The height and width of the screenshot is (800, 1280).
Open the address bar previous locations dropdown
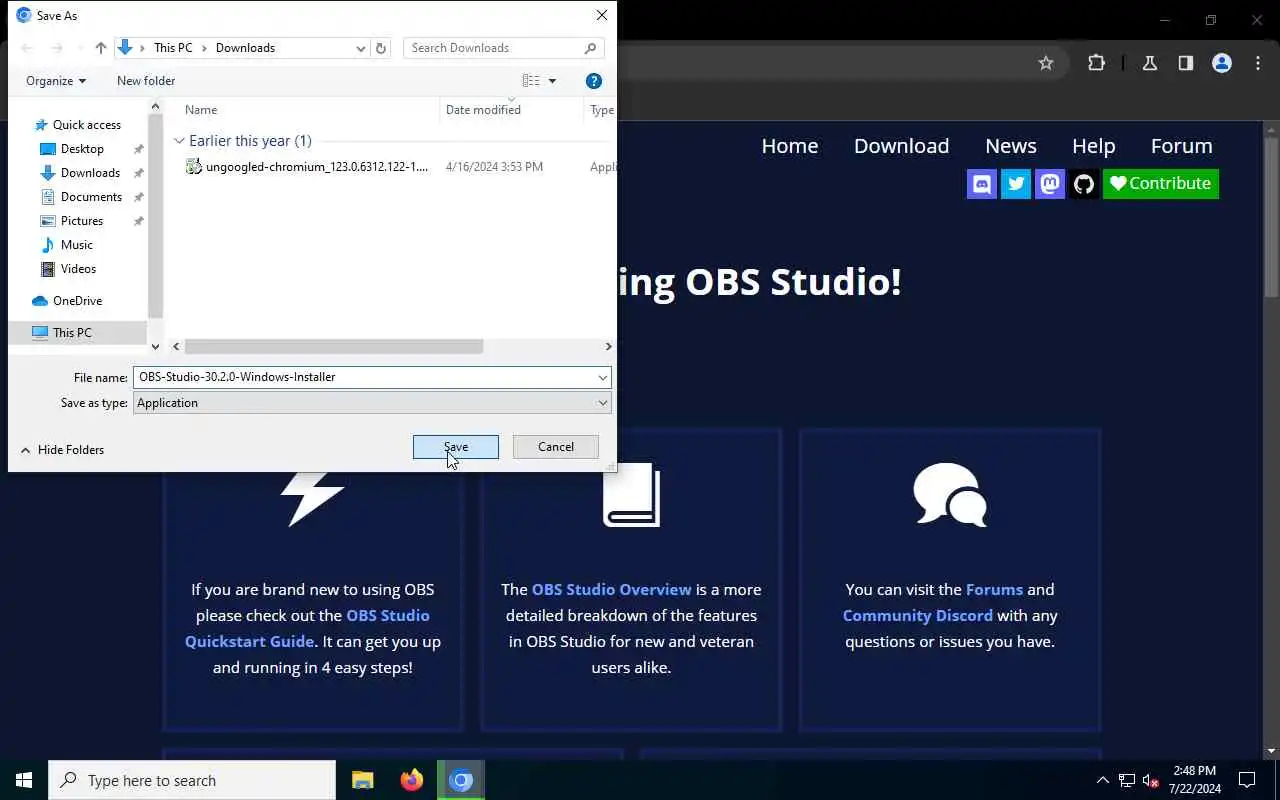click(x=360, y=48)
